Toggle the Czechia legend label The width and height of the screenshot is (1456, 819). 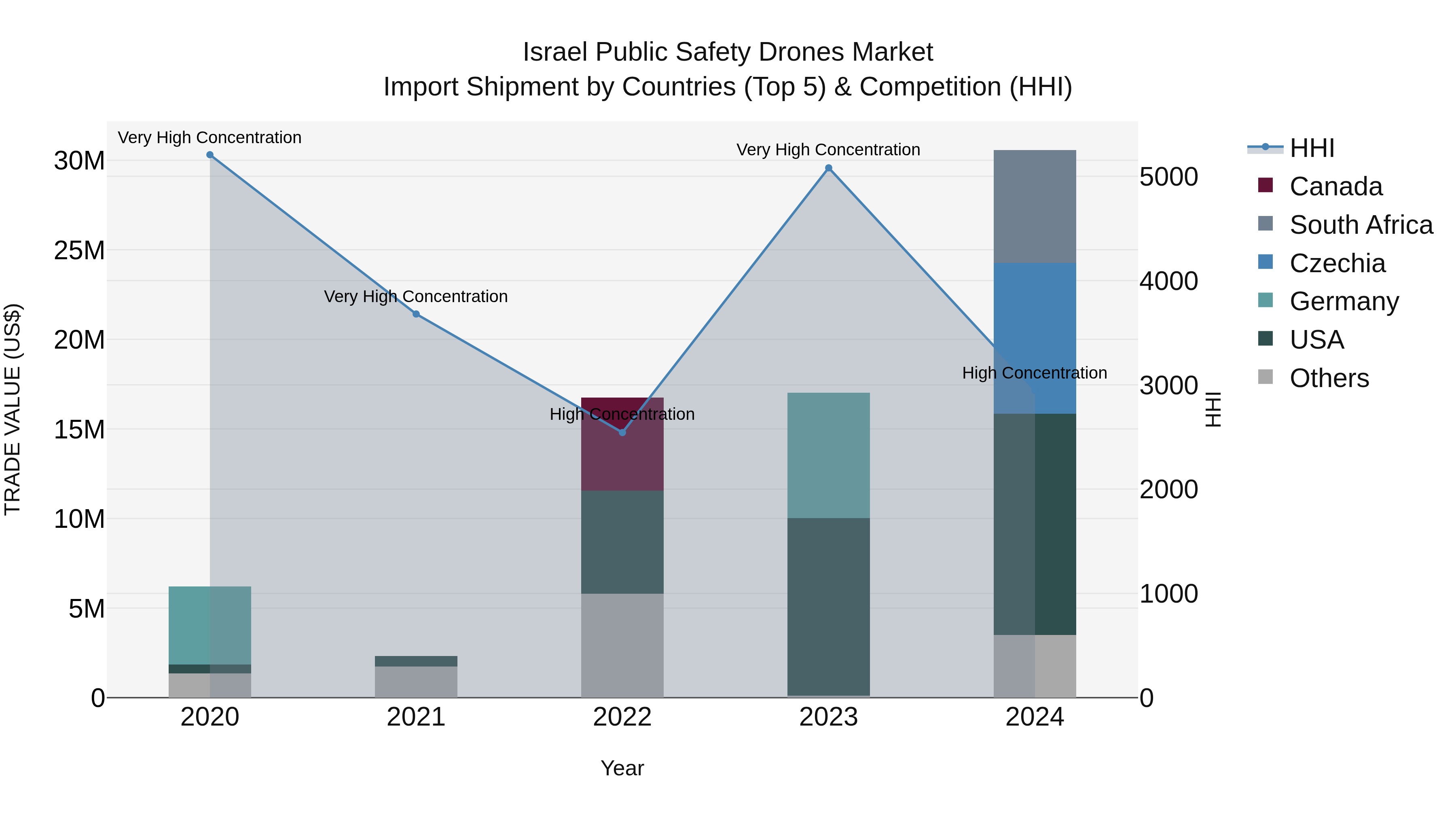pyautogui.click(x=1338, y=263)
